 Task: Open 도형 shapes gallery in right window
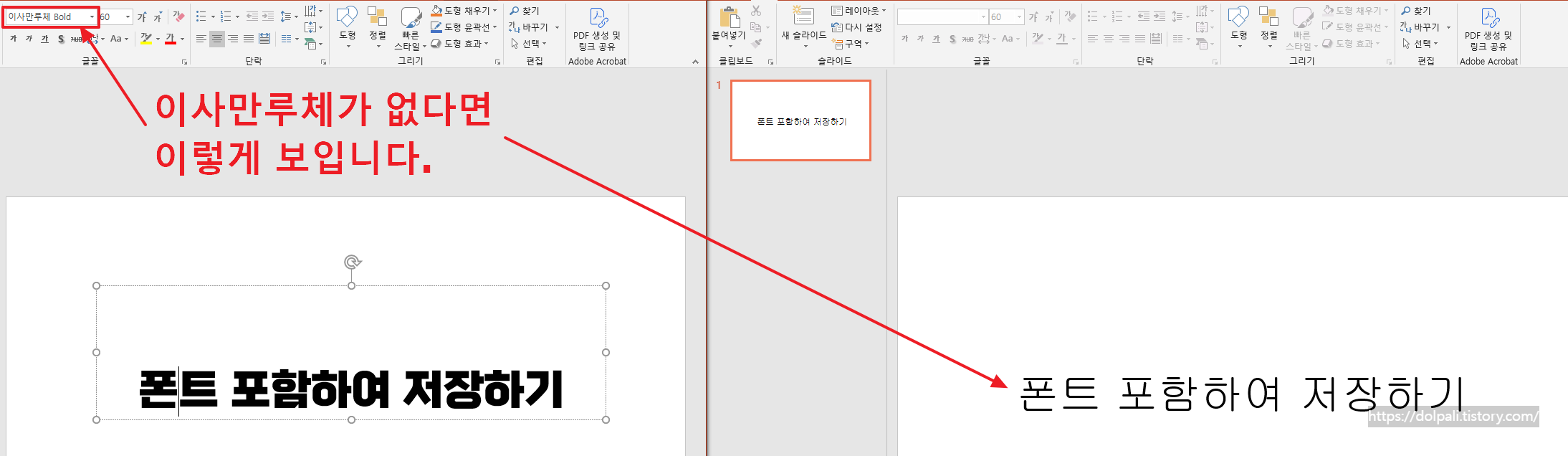1239,27
